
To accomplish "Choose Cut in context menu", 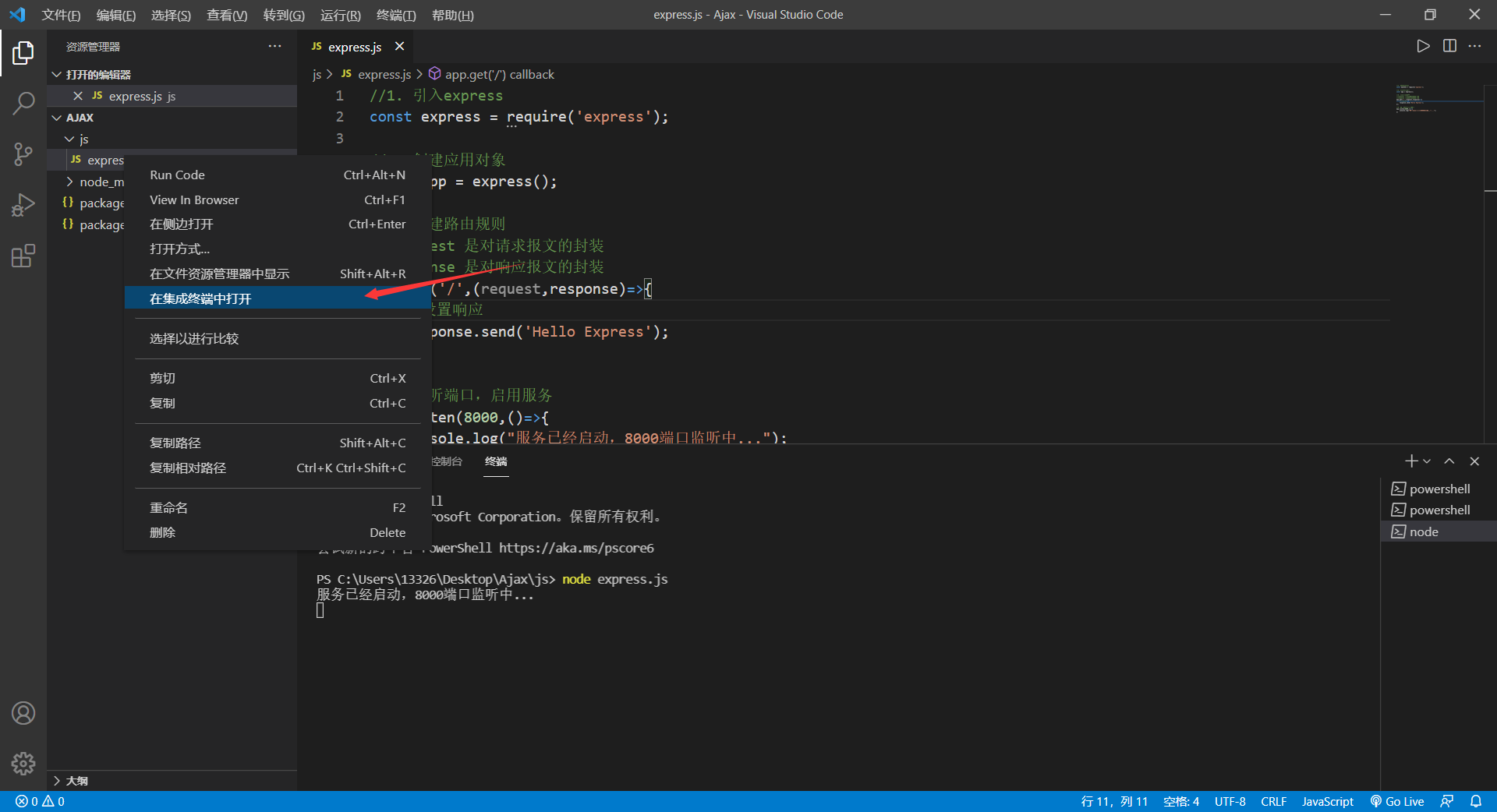I will click(278, 378).
